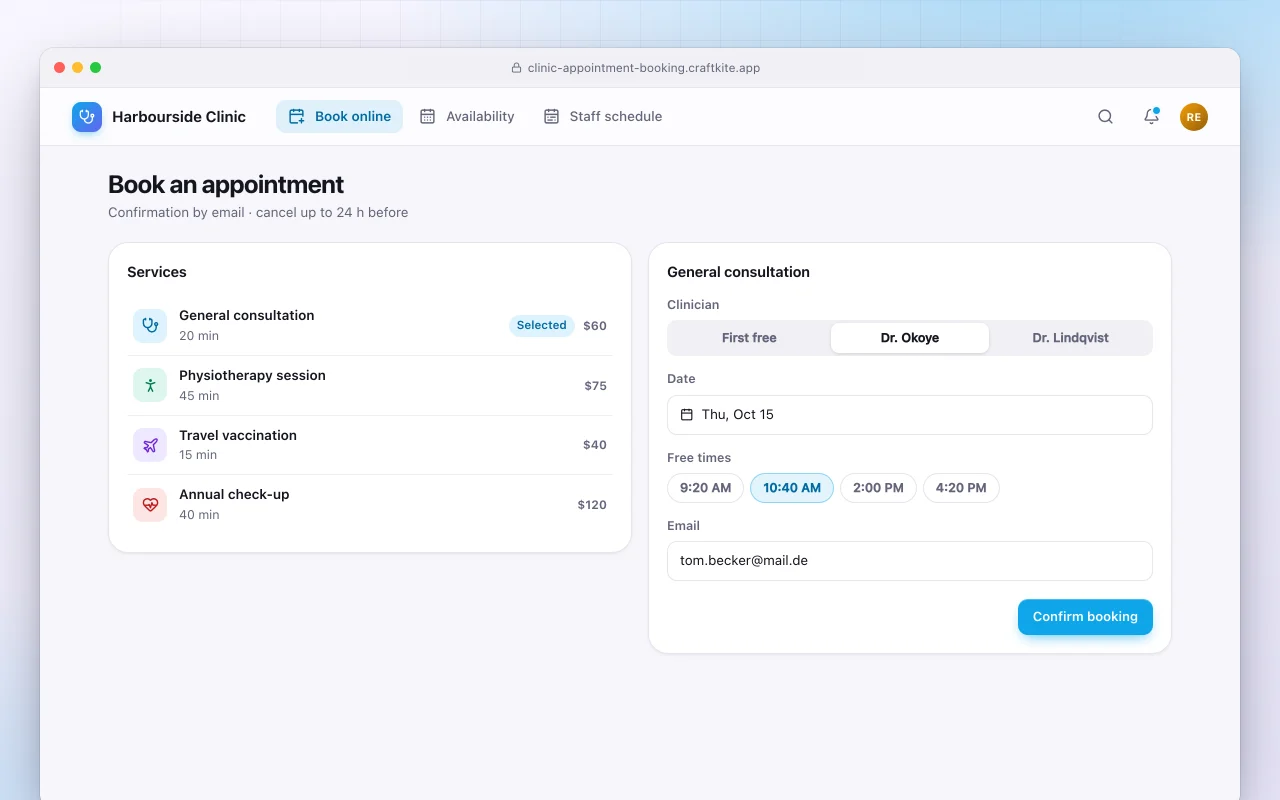Open the Thu, Oct 15 date picker
1280x800 pixels.
[x=910, y=415]
